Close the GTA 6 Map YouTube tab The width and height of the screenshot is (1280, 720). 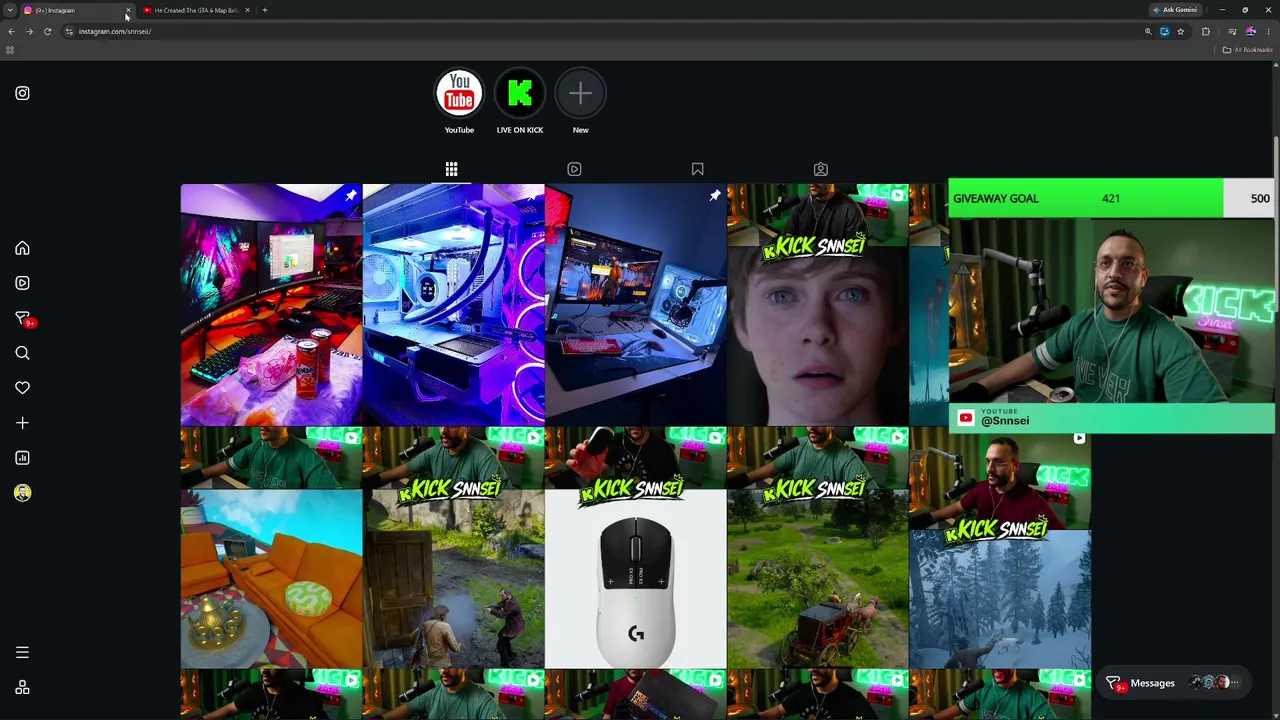(x=247, y=10)
